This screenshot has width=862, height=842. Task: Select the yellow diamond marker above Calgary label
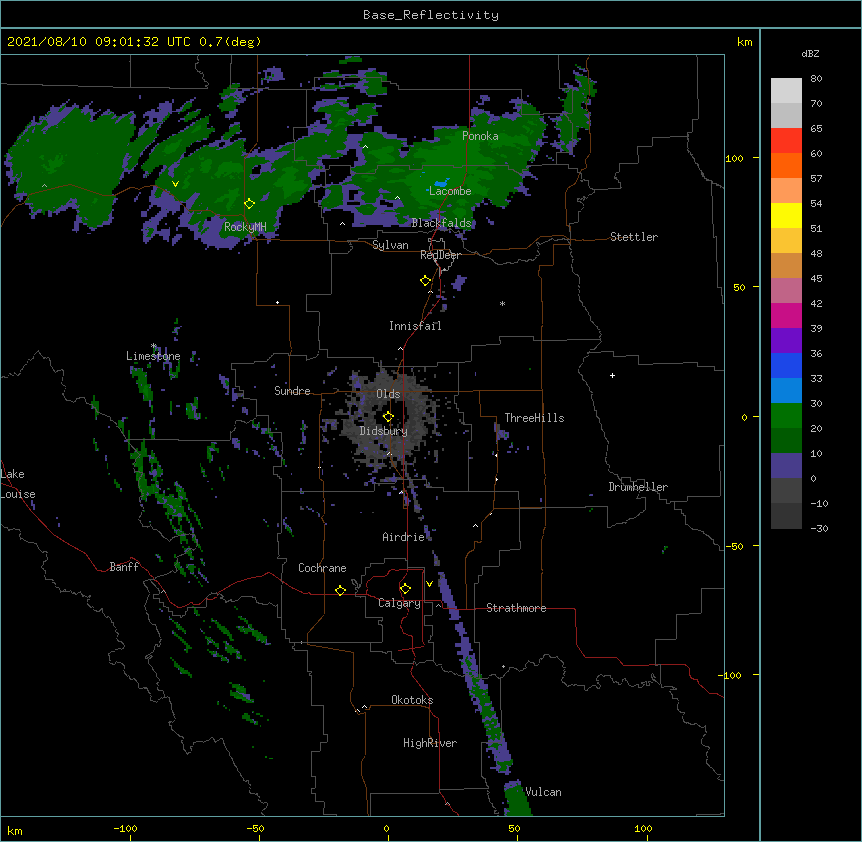405,589
